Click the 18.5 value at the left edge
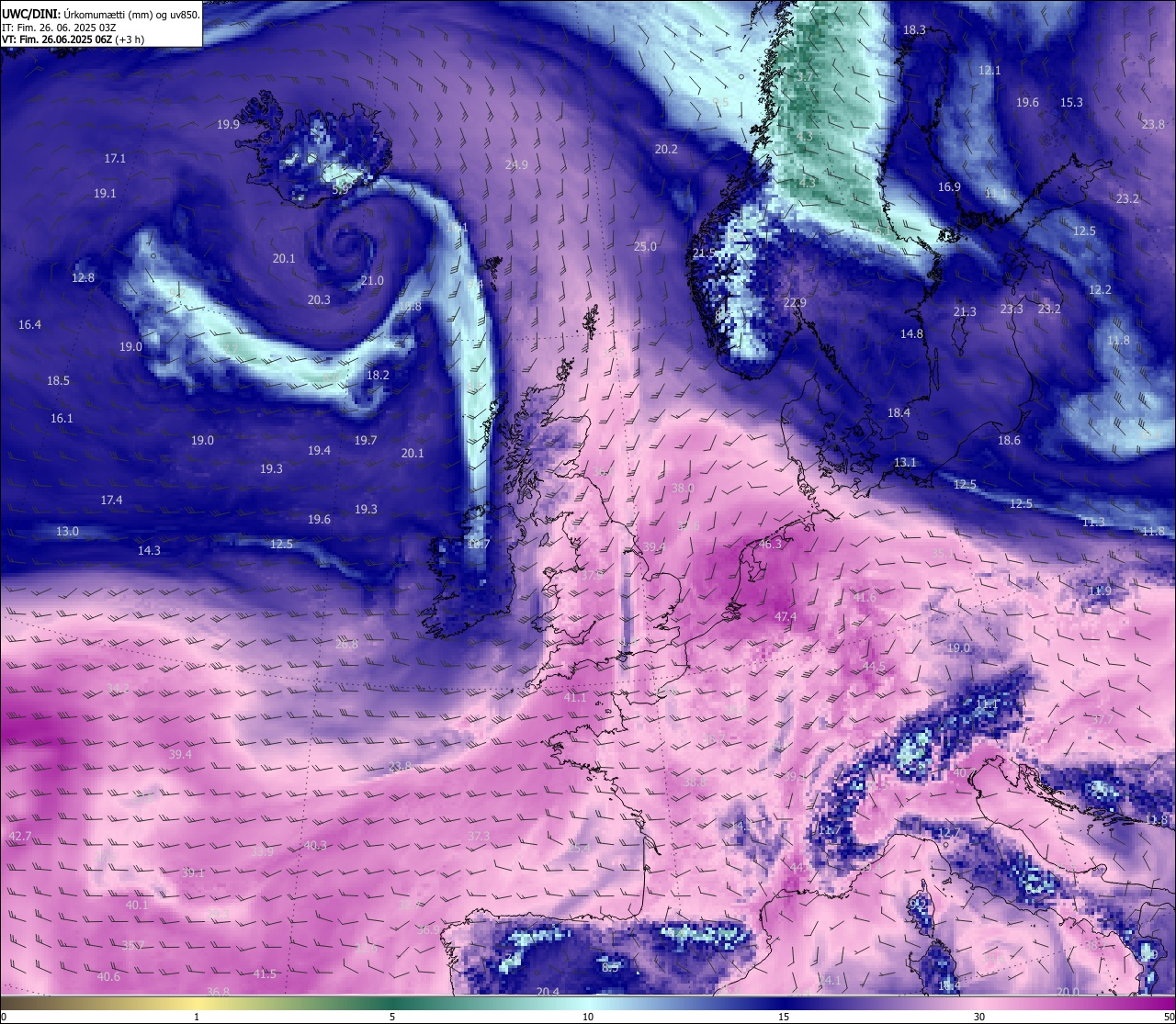The height and width of the screenshot is (1024, 1176). pos(58,381)
